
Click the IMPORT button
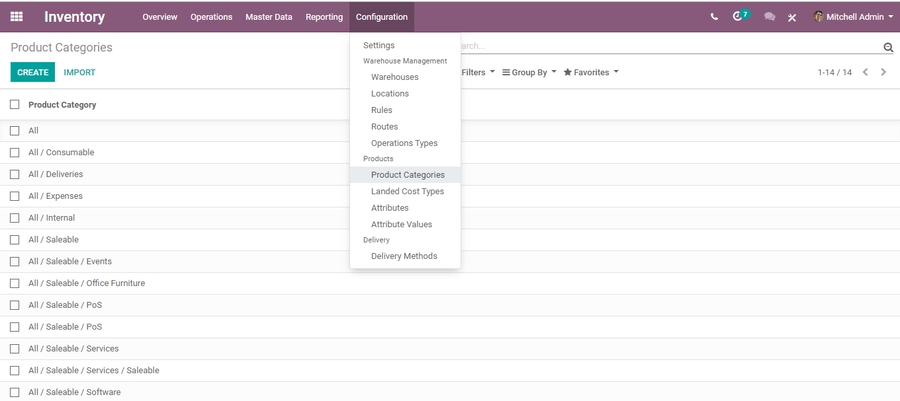80,72
